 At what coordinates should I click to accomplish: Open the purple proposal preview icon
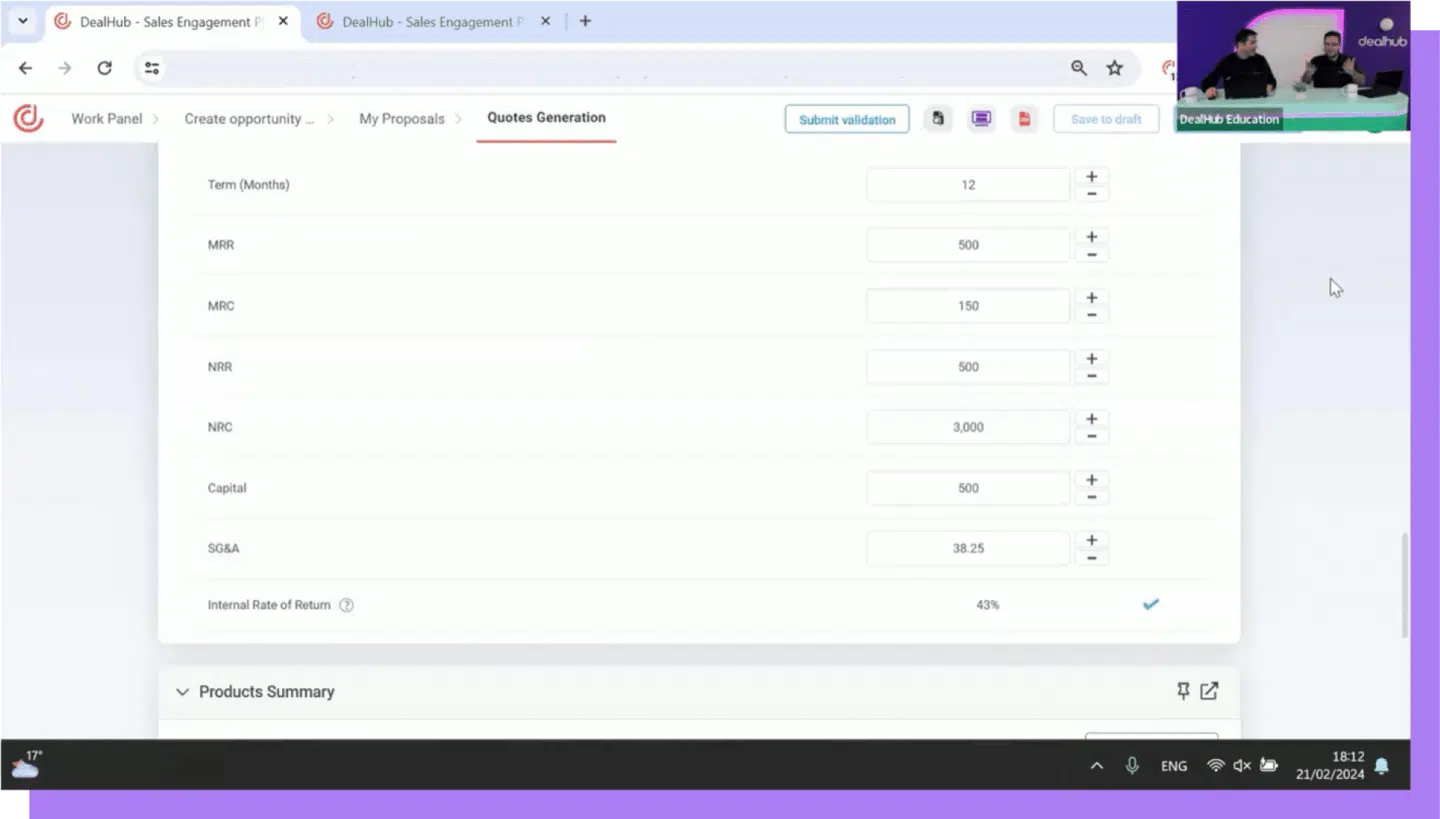[981, 118]
